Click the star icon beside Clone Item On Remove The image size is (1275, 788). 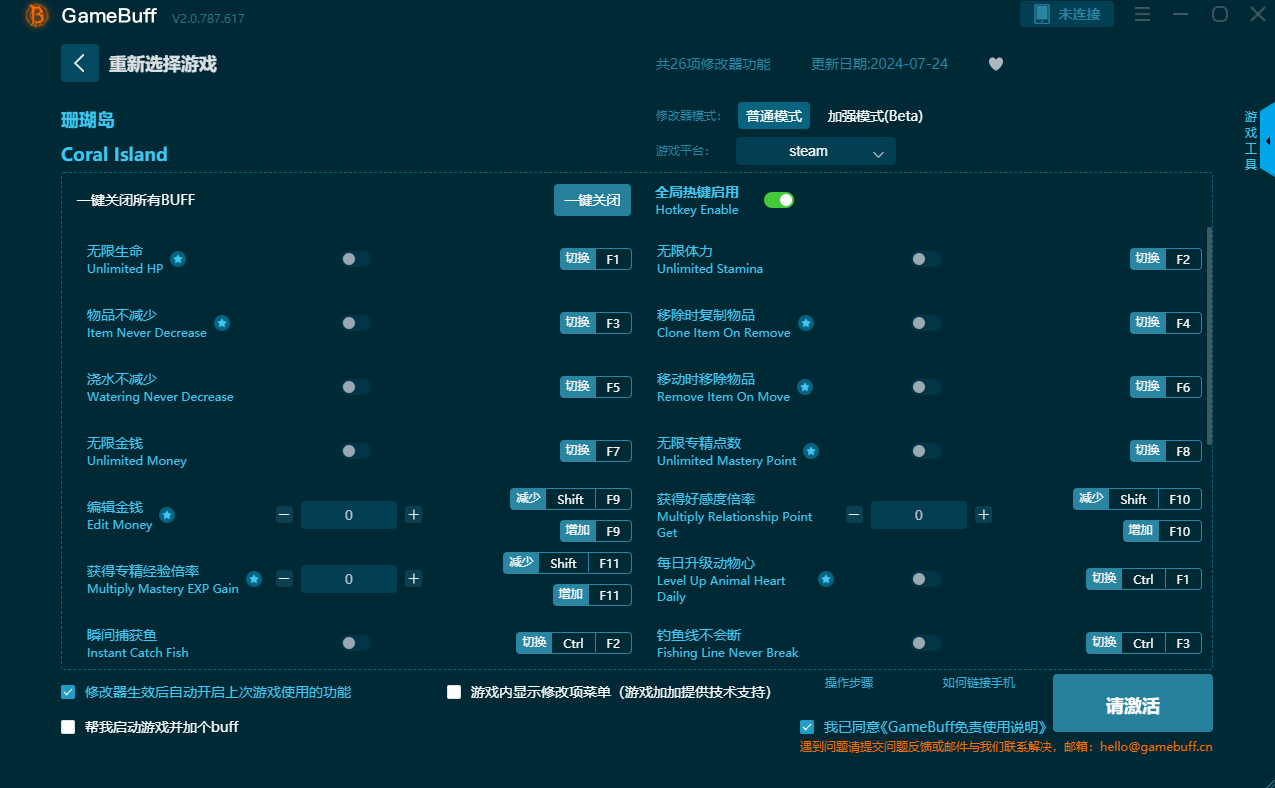pyautogui.click(x=806, y=323)
